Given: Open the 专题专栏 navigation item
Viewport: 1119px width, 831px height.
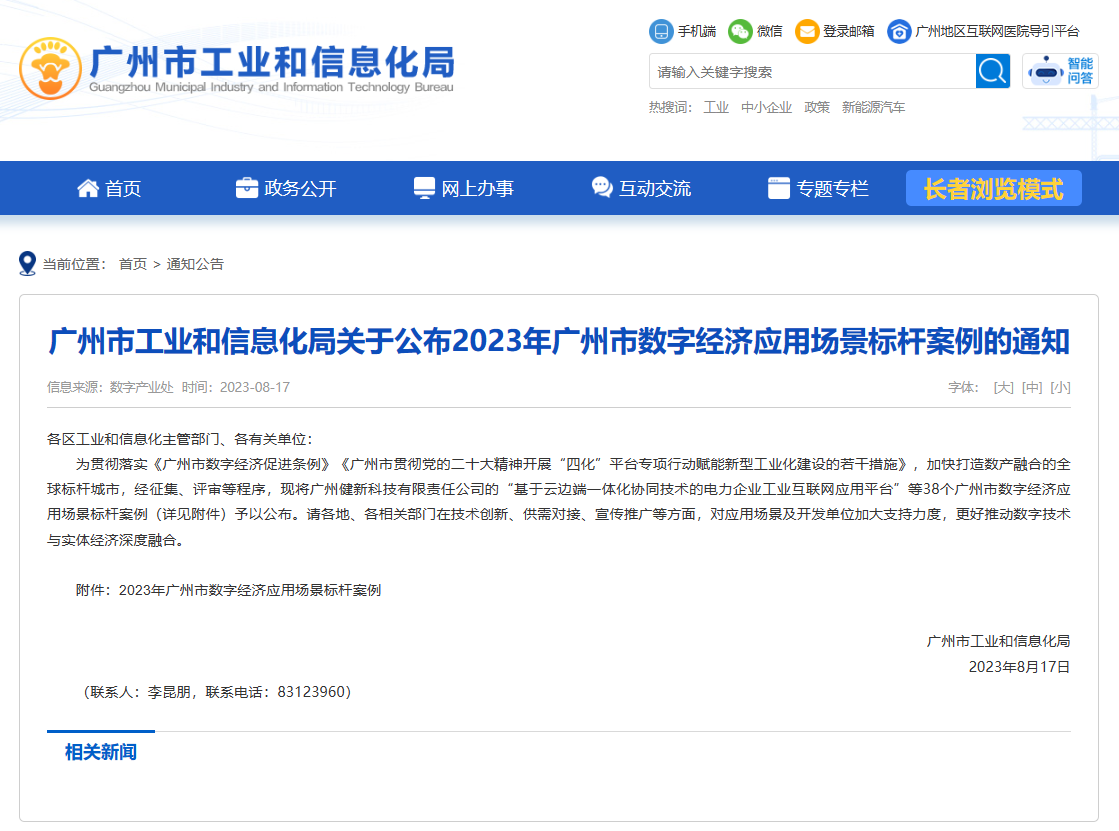Looking at the screenshot, I should (x=818, y=188).
